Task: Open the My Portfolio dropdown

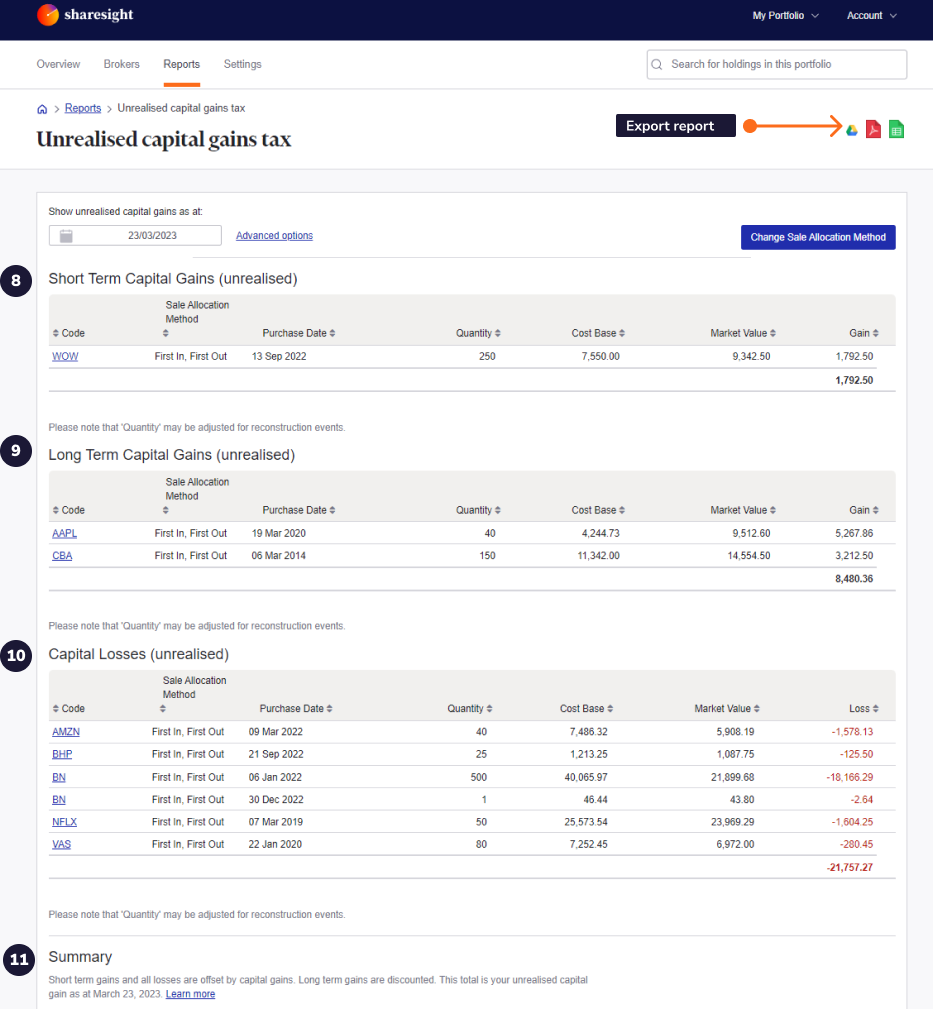Action: [786, 16]
